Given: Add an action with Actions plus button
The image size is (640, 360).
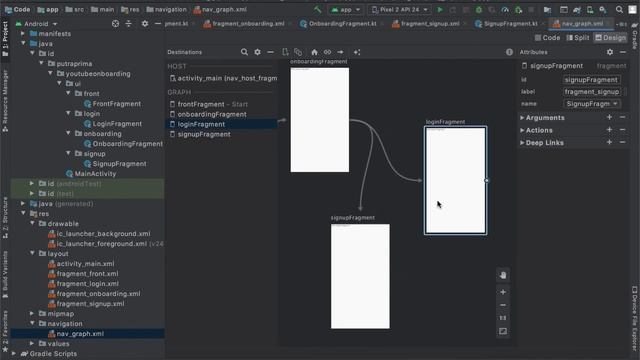Looking at the screenshot, I should pyautogui.click(x=609, y=130).
